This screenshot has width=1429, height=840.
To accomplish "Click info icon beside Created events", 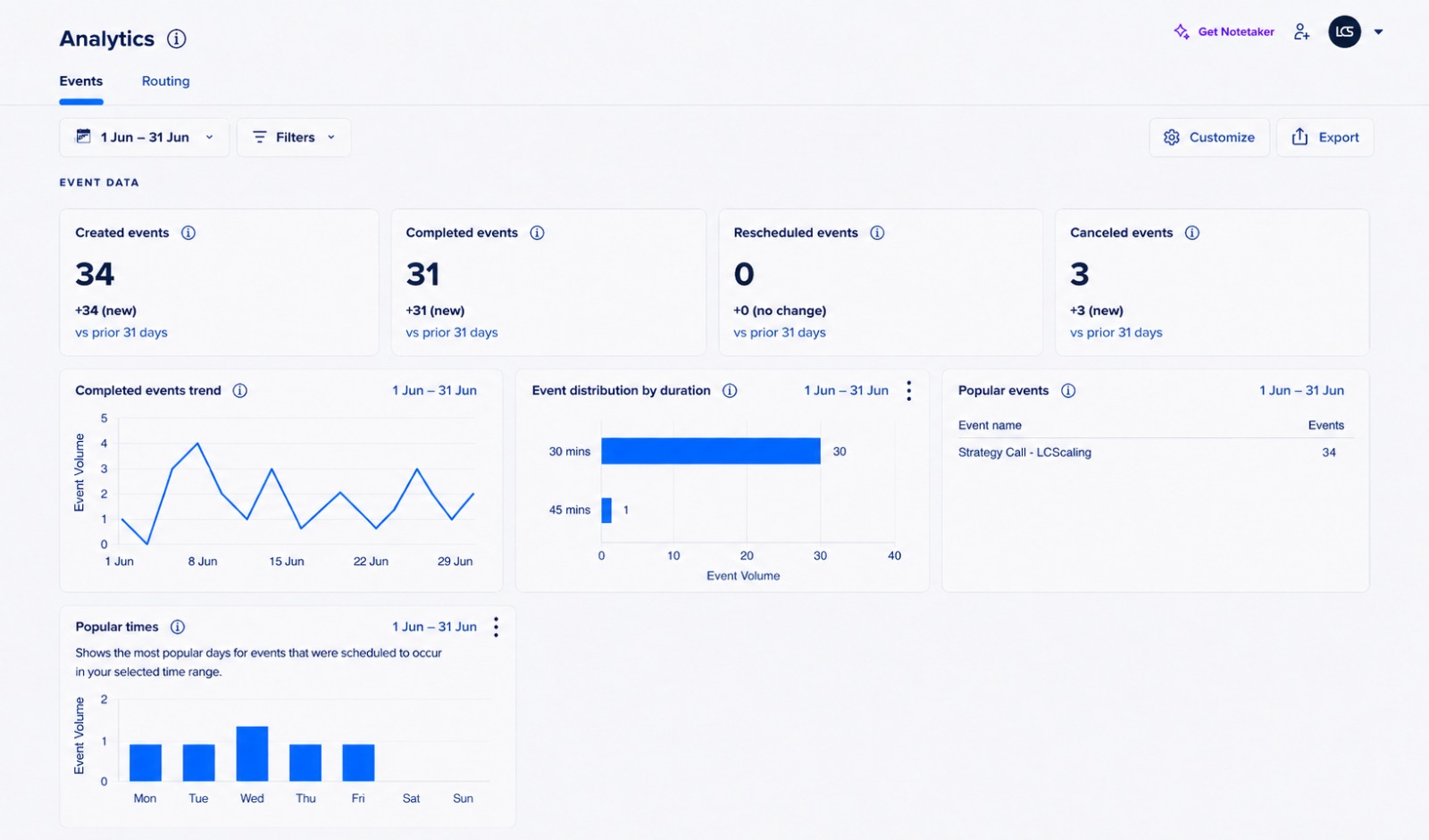I will (188, 233).
